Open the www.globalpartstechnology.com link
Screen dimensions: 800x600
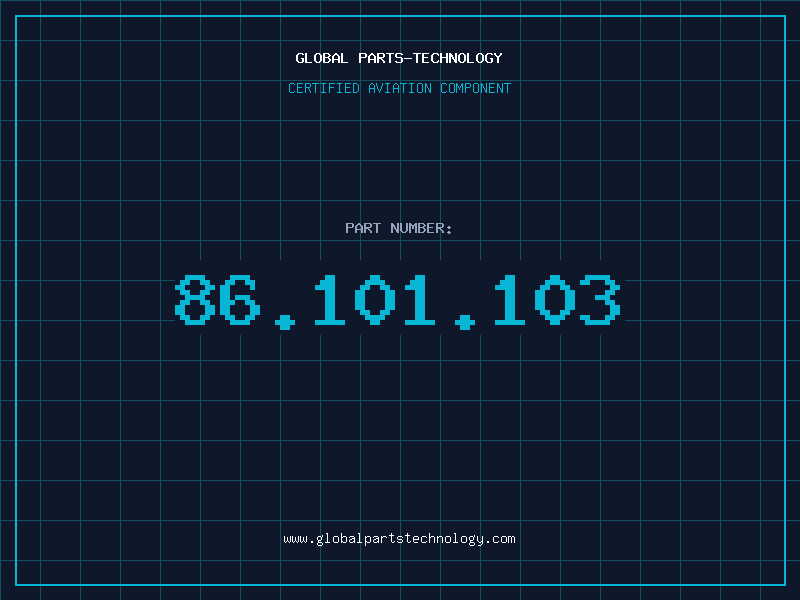pos(399,539)
